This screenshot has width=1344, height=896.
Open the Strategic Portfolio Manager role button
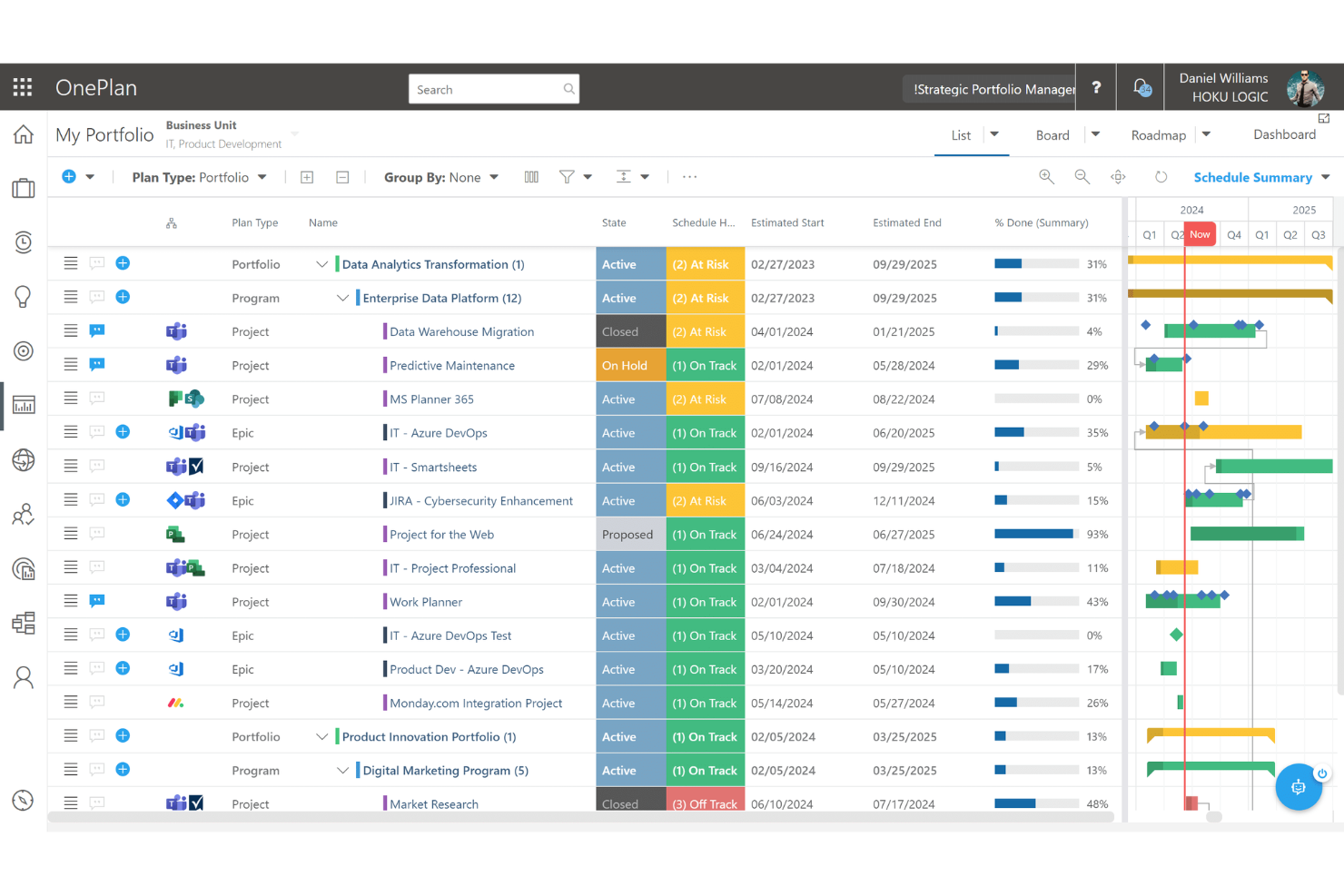pyautogui.click(x=990, y=88)
